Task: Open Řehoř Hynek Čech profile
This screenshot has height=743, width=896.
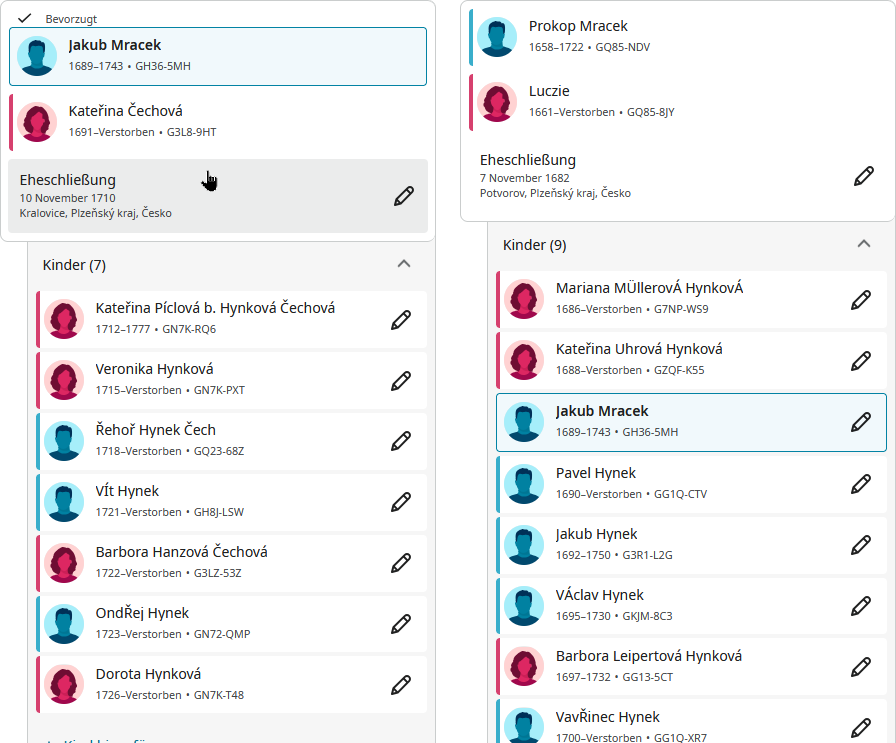Action: coord(155,430)
